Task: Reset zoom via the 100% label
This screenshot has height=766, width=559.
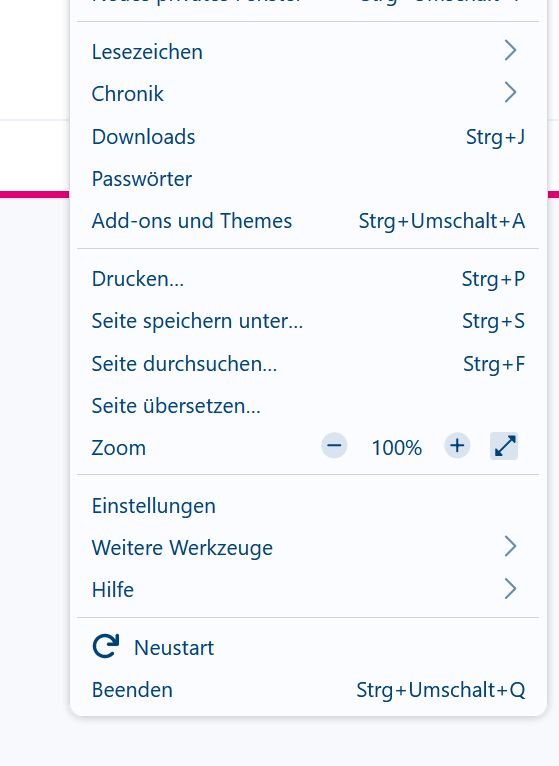Action: pos(396,447)
